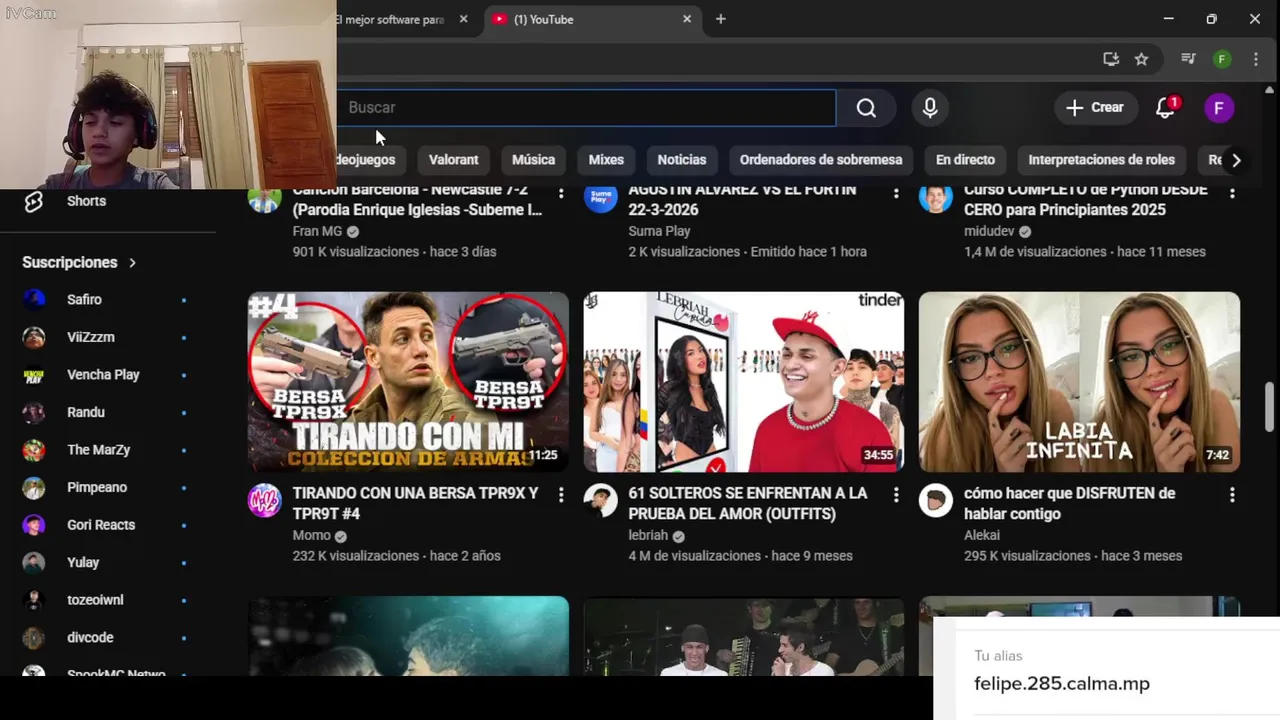This screenshot has height=720, width=1280.
Task: Select Interpretaciones de roles chip
Action: click(x=1101, y=160)
